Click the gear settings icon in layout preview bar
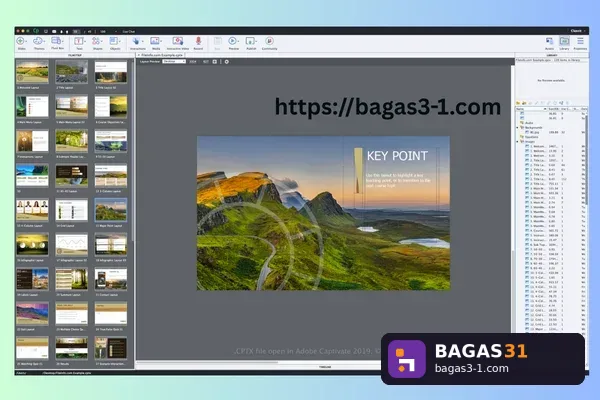 coord(227,62)
